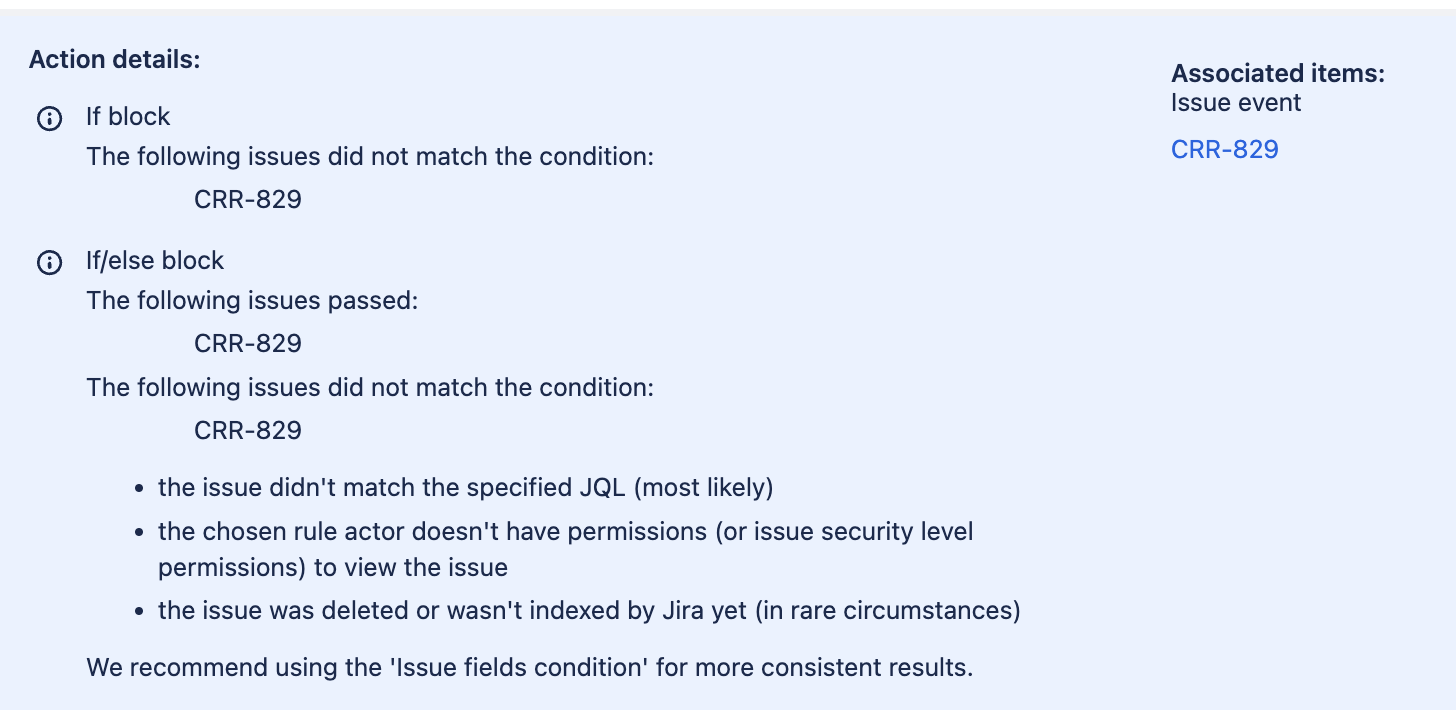Click the rule actor permissions bullet point

click(565, 531)
